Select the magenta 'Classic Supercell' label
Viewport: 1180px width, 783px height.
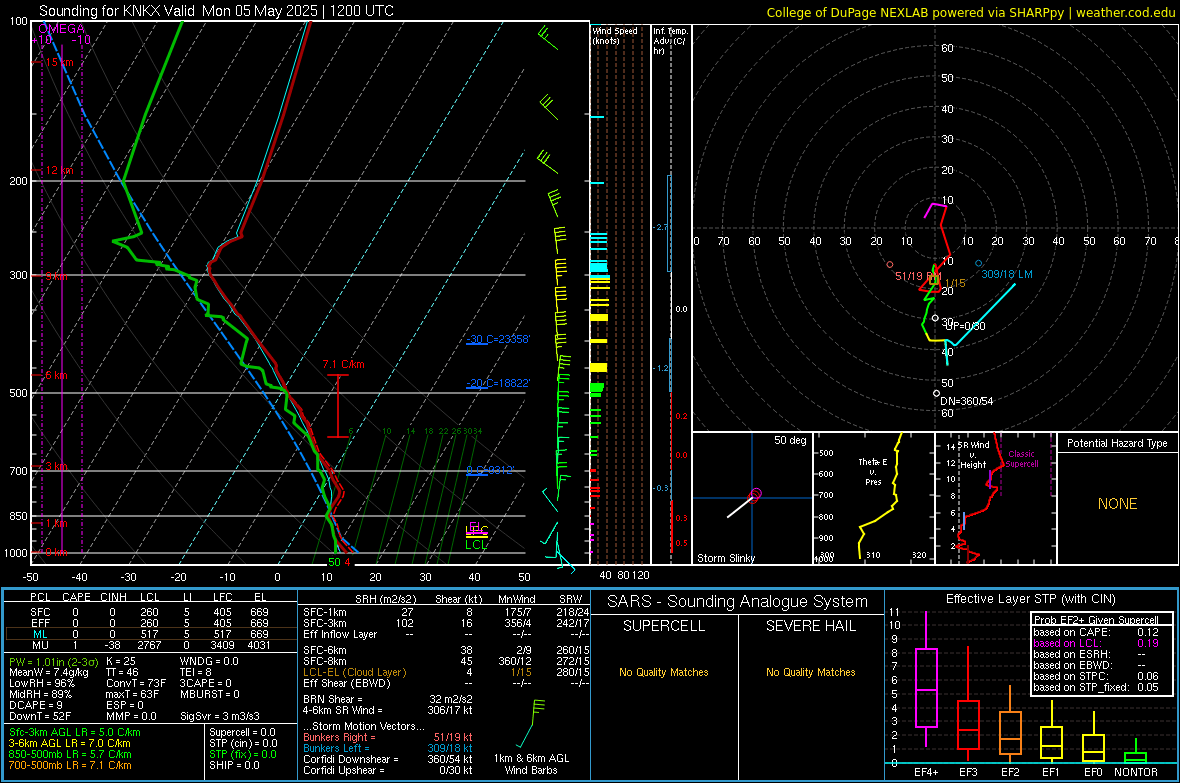[1021, 459]
